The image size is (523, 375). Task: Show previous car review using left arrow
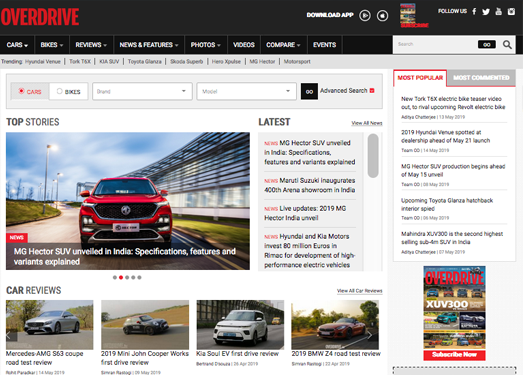click(x=9, y=335)
